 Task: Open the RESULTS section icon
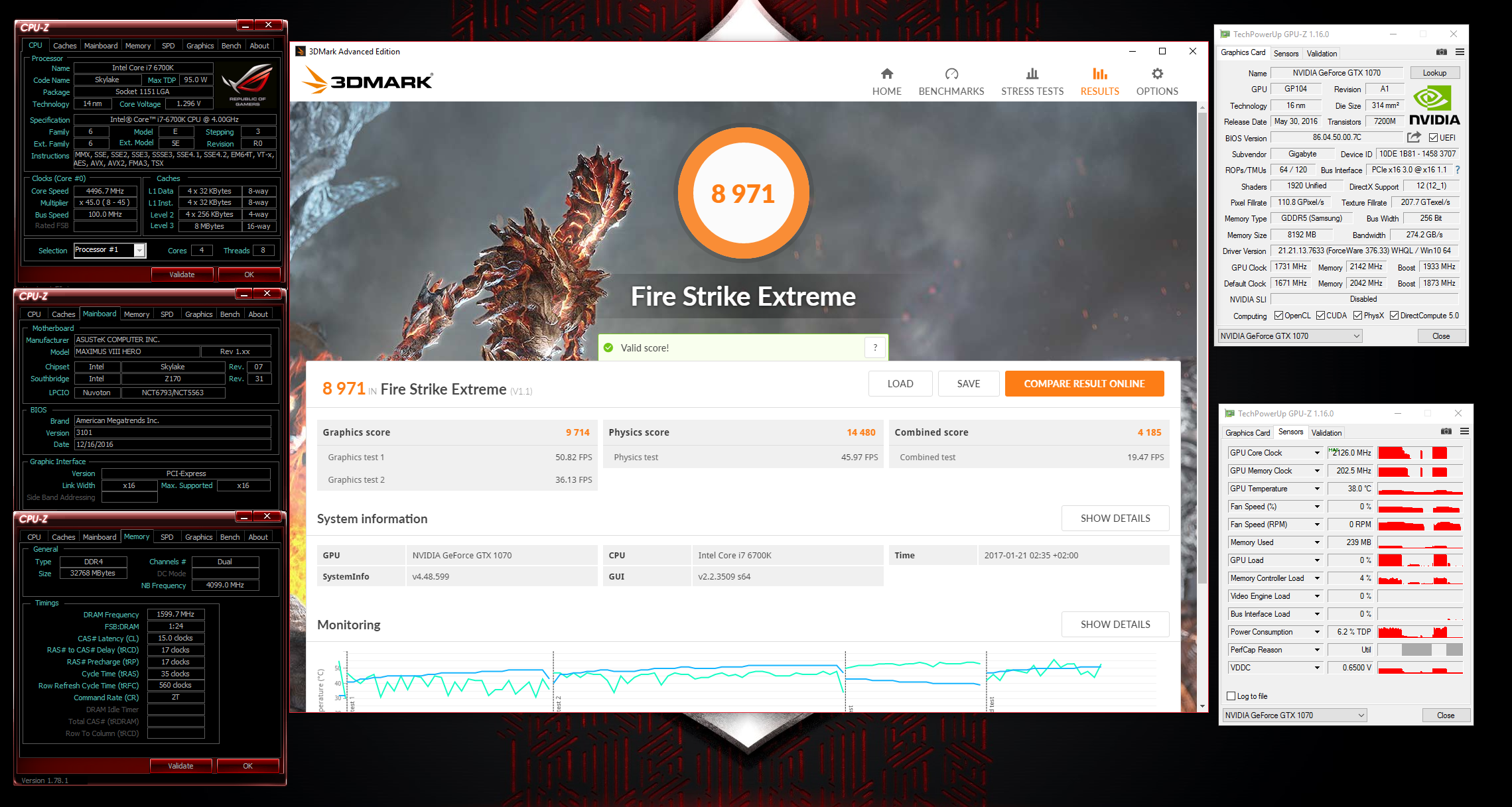coord(1100,74)
